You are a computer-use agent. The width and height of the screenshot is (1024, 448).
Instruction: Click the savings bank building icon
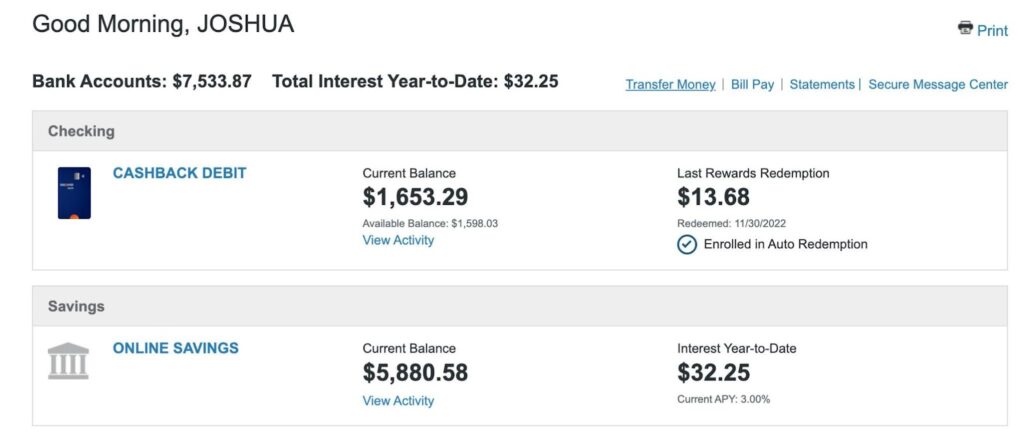(x=68, y=361)
